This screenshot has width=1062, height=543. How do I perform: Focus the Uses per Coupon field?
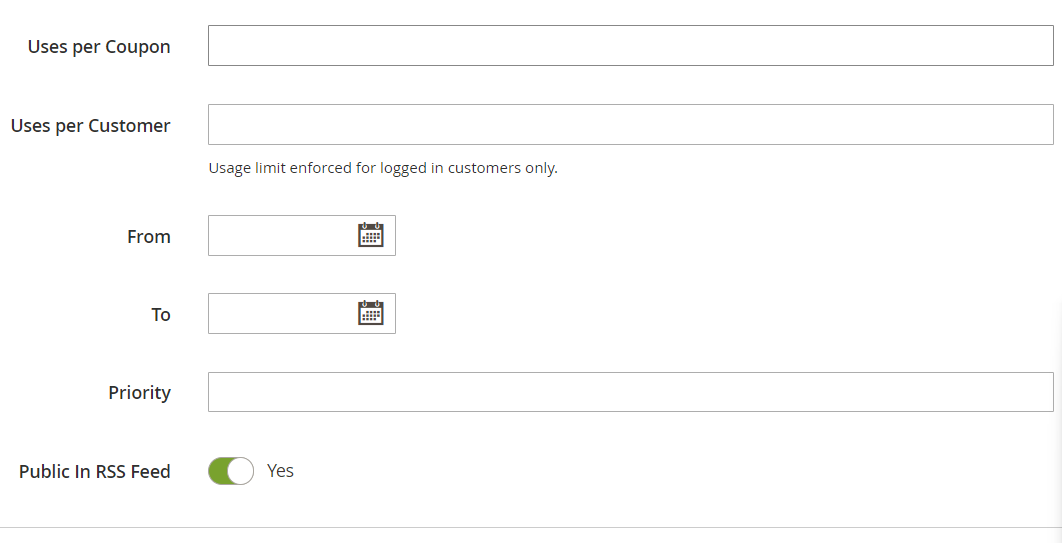tap(631, 45)
